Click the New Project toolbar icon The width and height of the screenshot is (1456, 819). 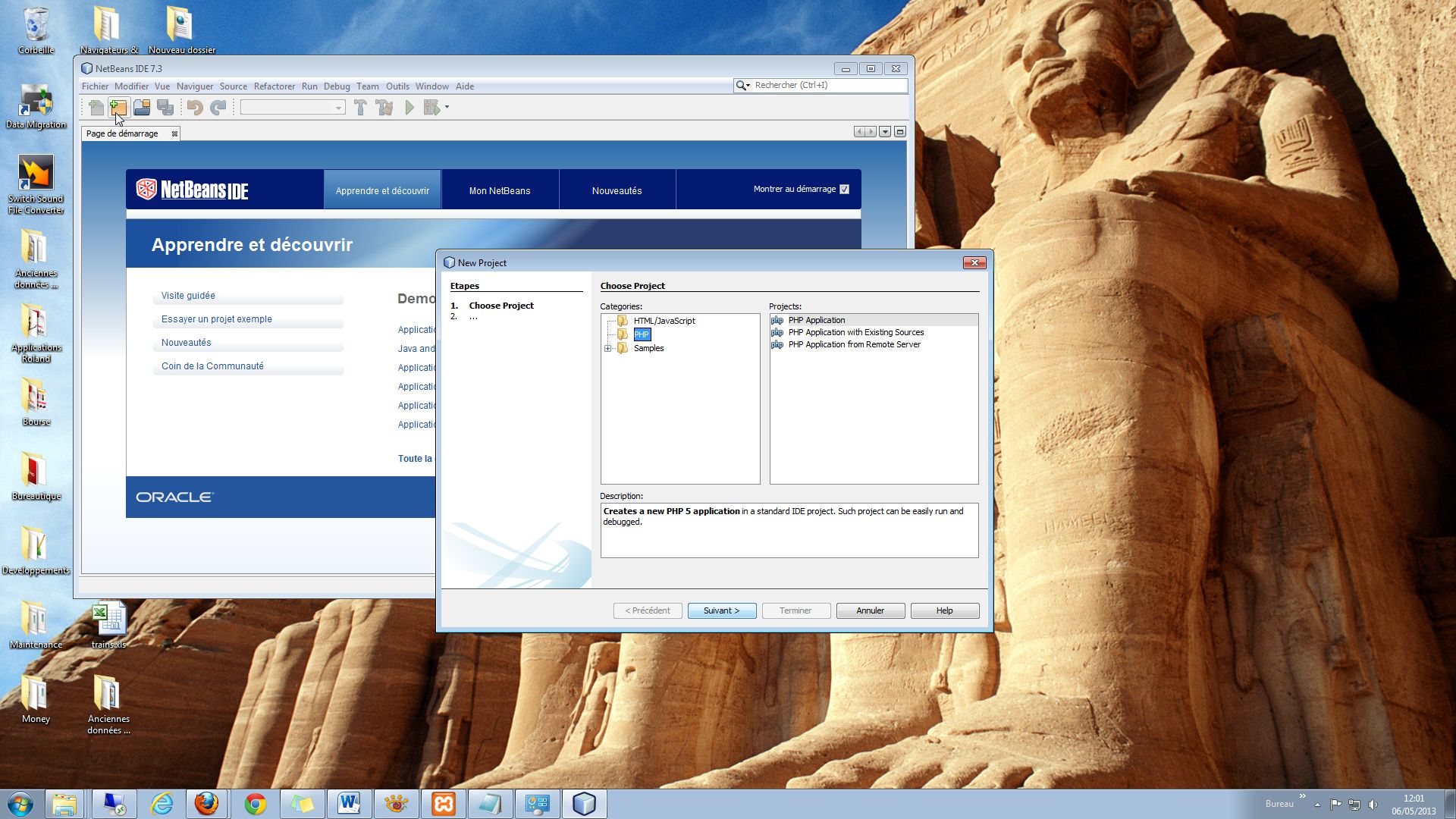point(118,108)
